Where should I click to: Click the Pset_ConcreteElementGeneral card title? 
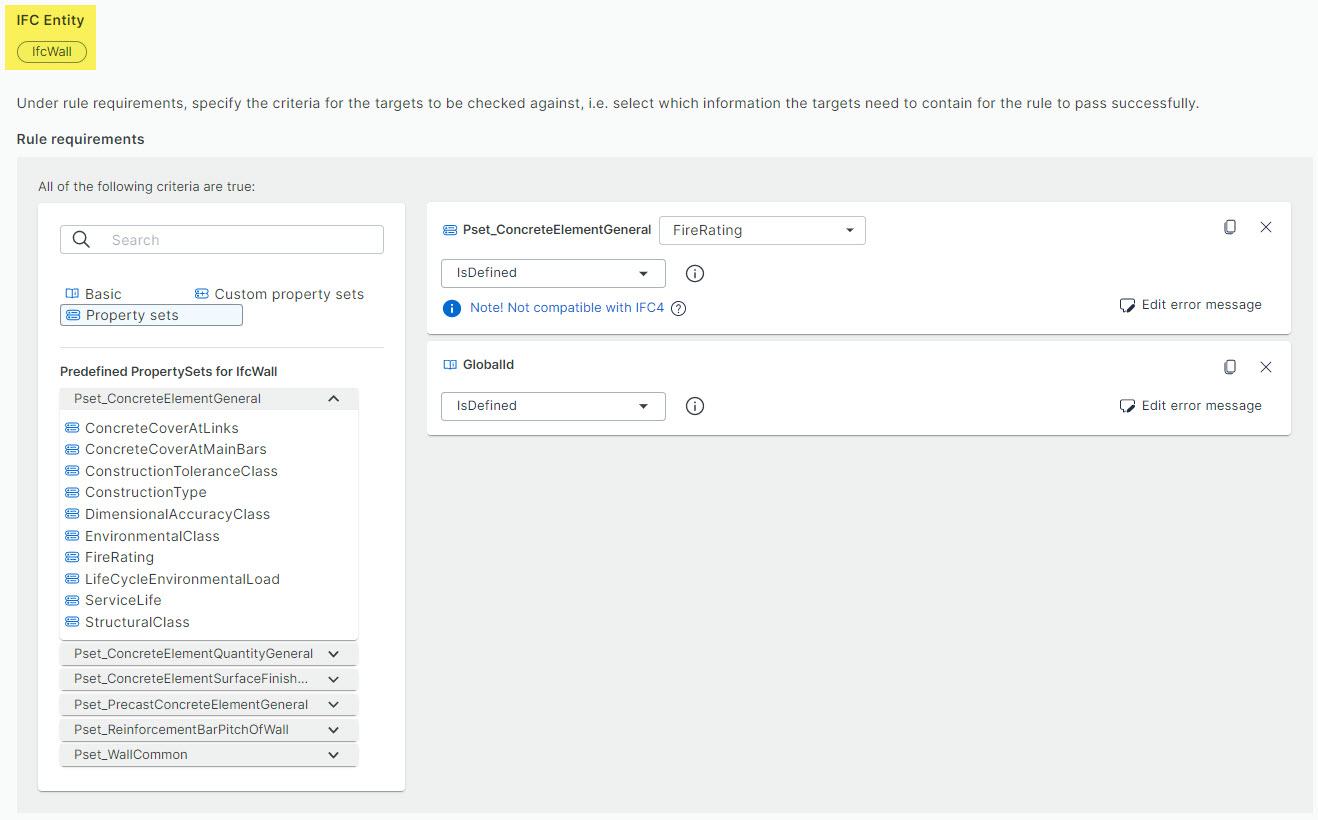point(557,229)
